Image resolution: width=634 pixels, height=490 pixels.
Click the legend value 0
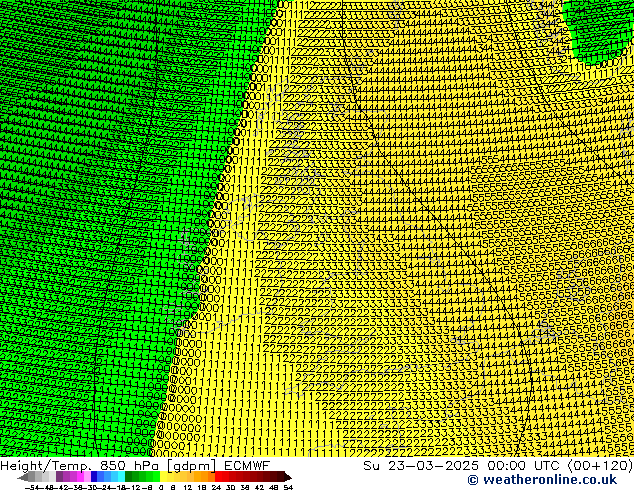click(161, 487)
